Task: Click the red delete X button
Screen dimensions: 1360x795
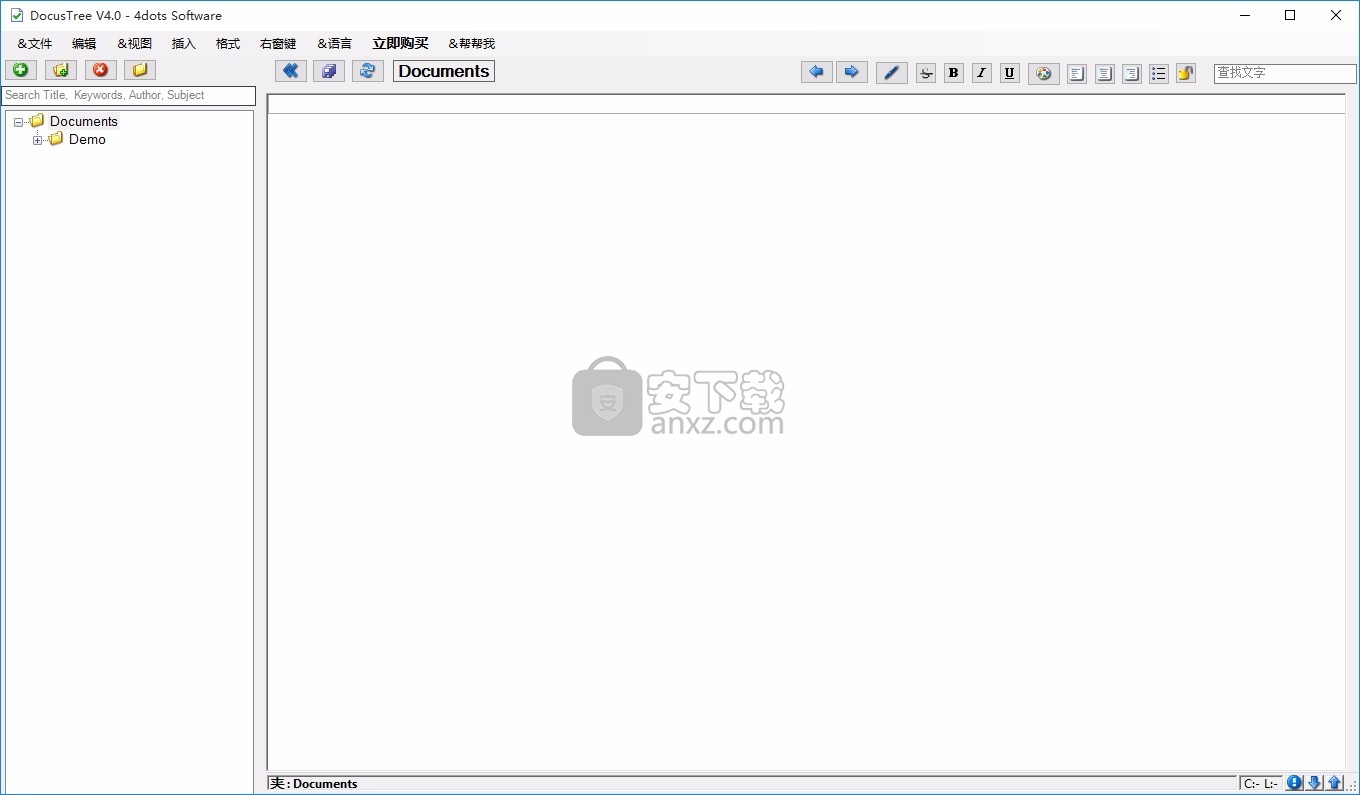Action: click(101, 70)
